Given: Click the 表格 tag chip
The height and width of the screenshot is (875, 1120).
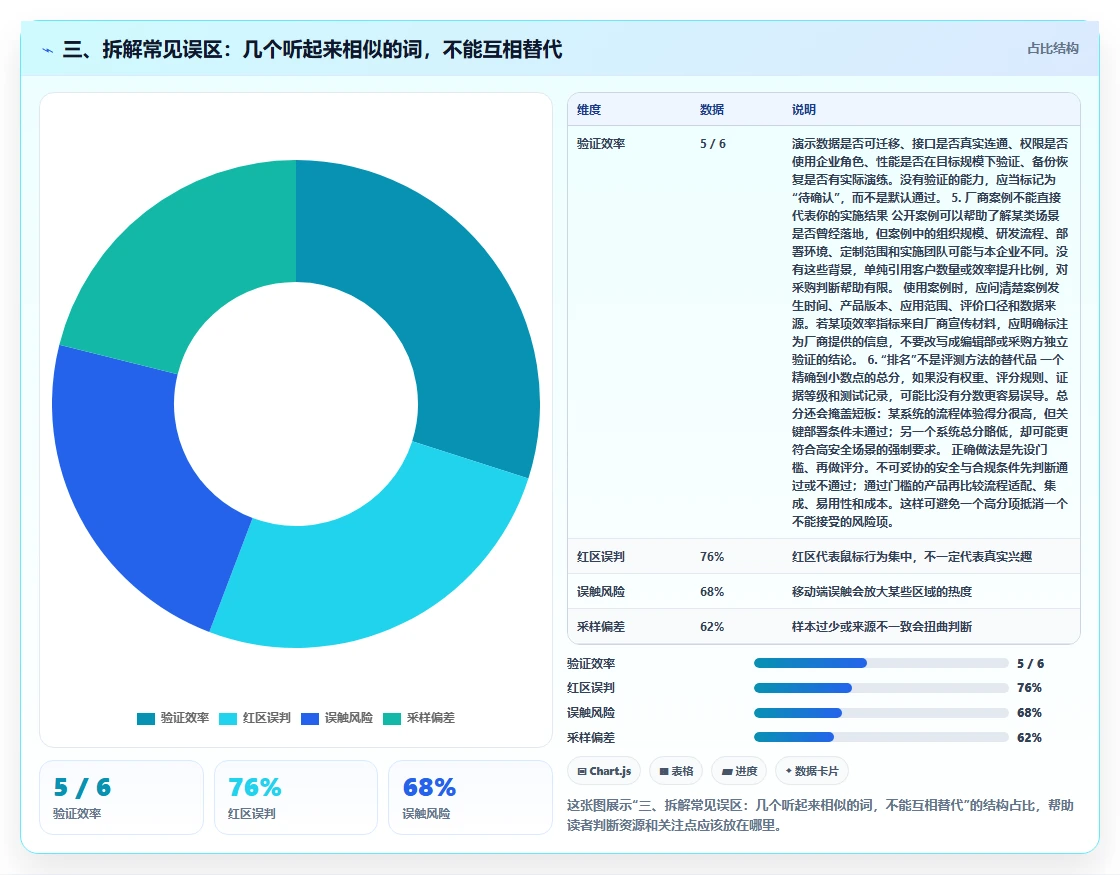Looking at the screenshot, I should 676,771.
